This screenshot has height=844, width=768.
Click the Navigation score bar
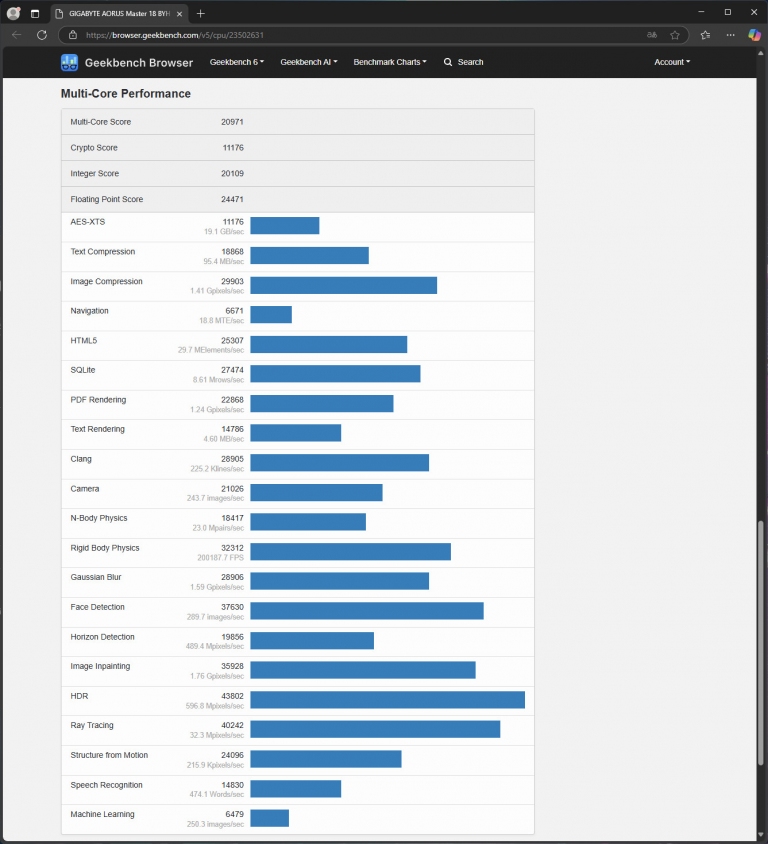click(x=271, y=314)
